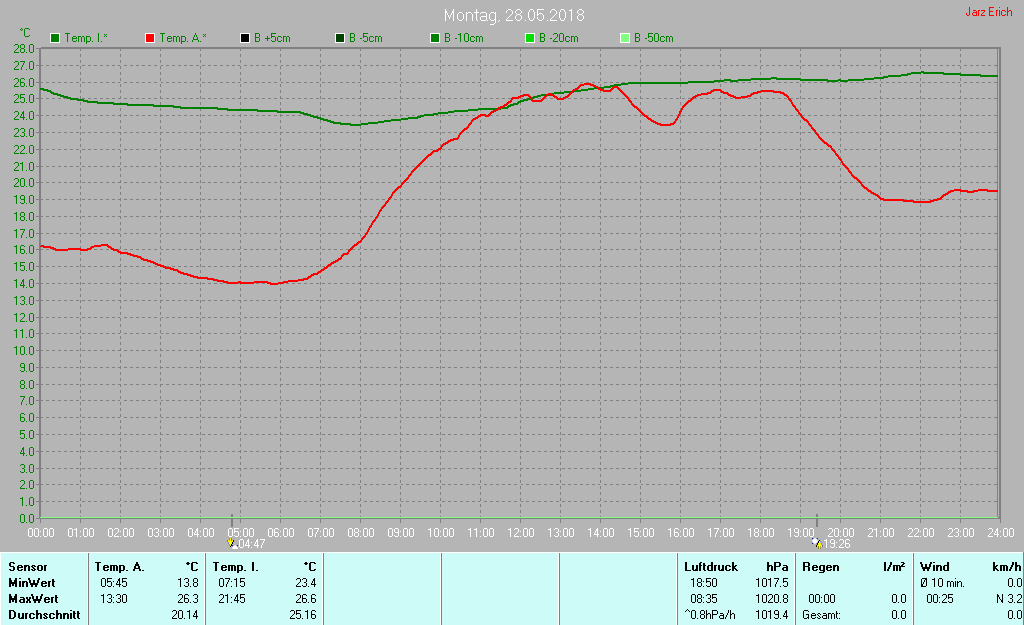
Task: Click the Temp. I. column header
Action: 236,567
